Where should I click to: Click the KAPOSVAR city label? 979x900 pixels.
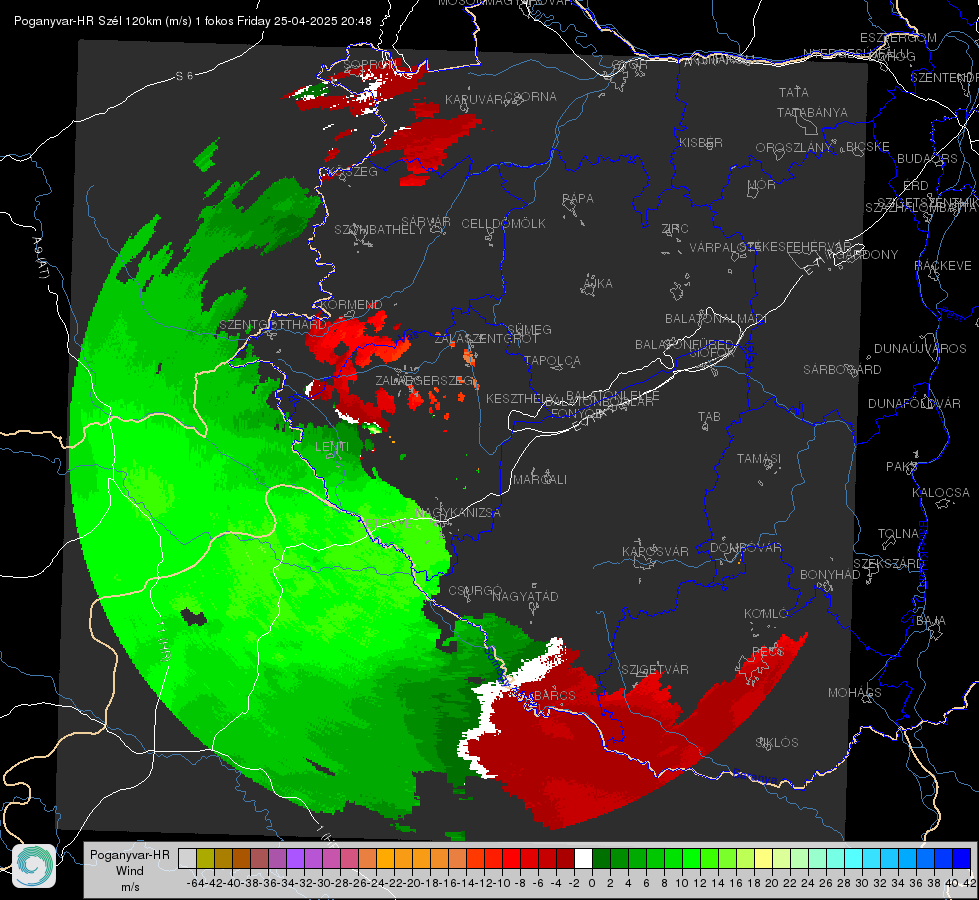click(x=655, y=551)
